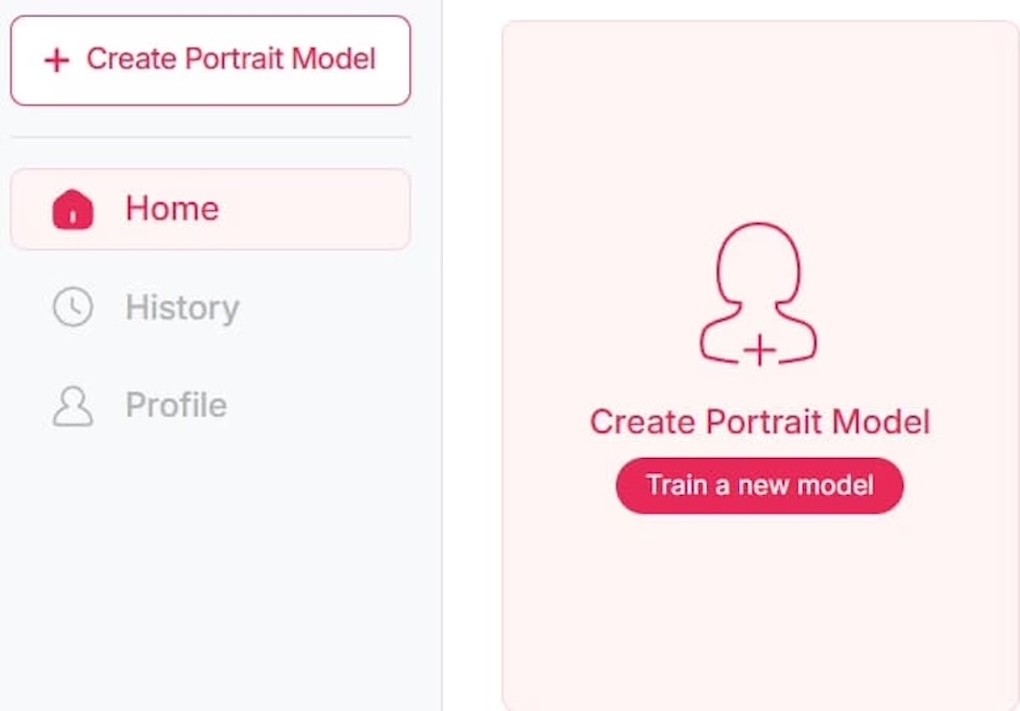Click the highlighted Home row
Screen dimensions: 1020x711
[x=210, y=208]
